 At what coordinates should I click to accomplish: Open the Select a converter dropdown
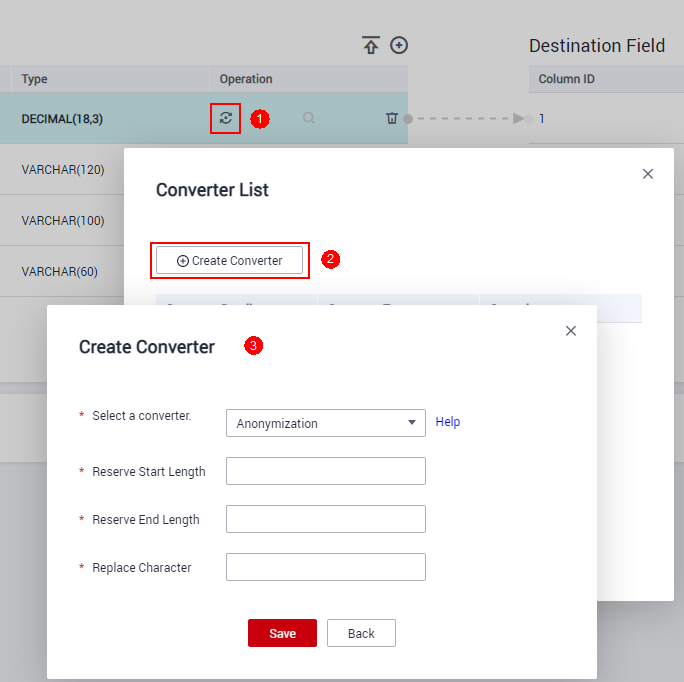tap(325, 423)
